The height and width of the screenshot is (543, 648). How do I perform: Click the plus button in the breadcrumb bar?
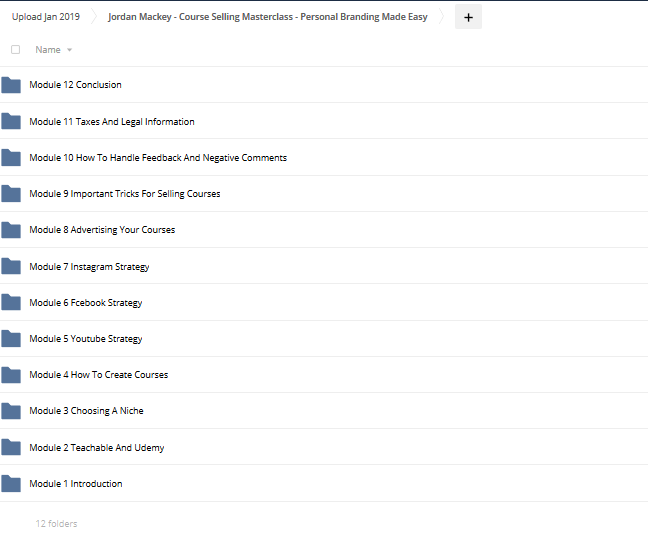click(x=468, y=17)
